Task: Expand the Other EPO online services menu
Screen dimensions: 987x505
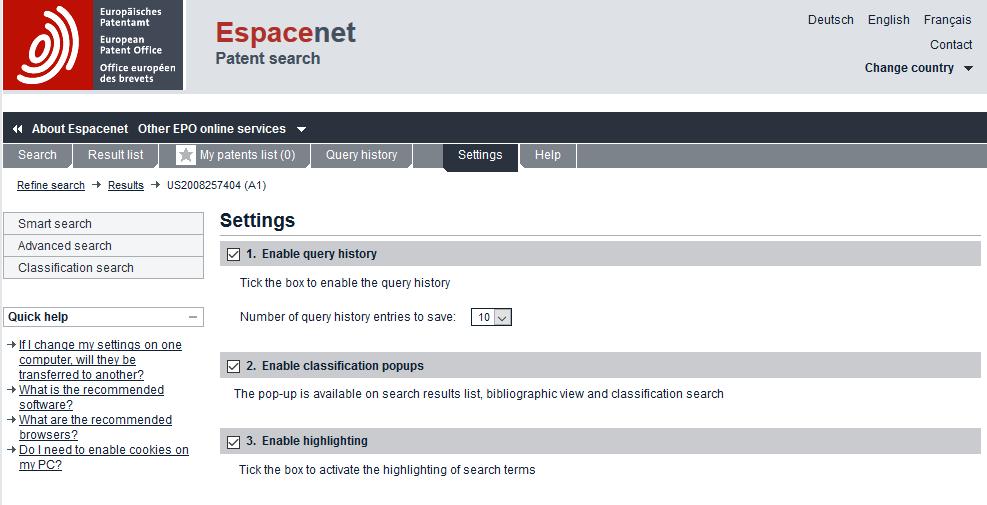Action: pyautogui.click(x=222, y=129)
